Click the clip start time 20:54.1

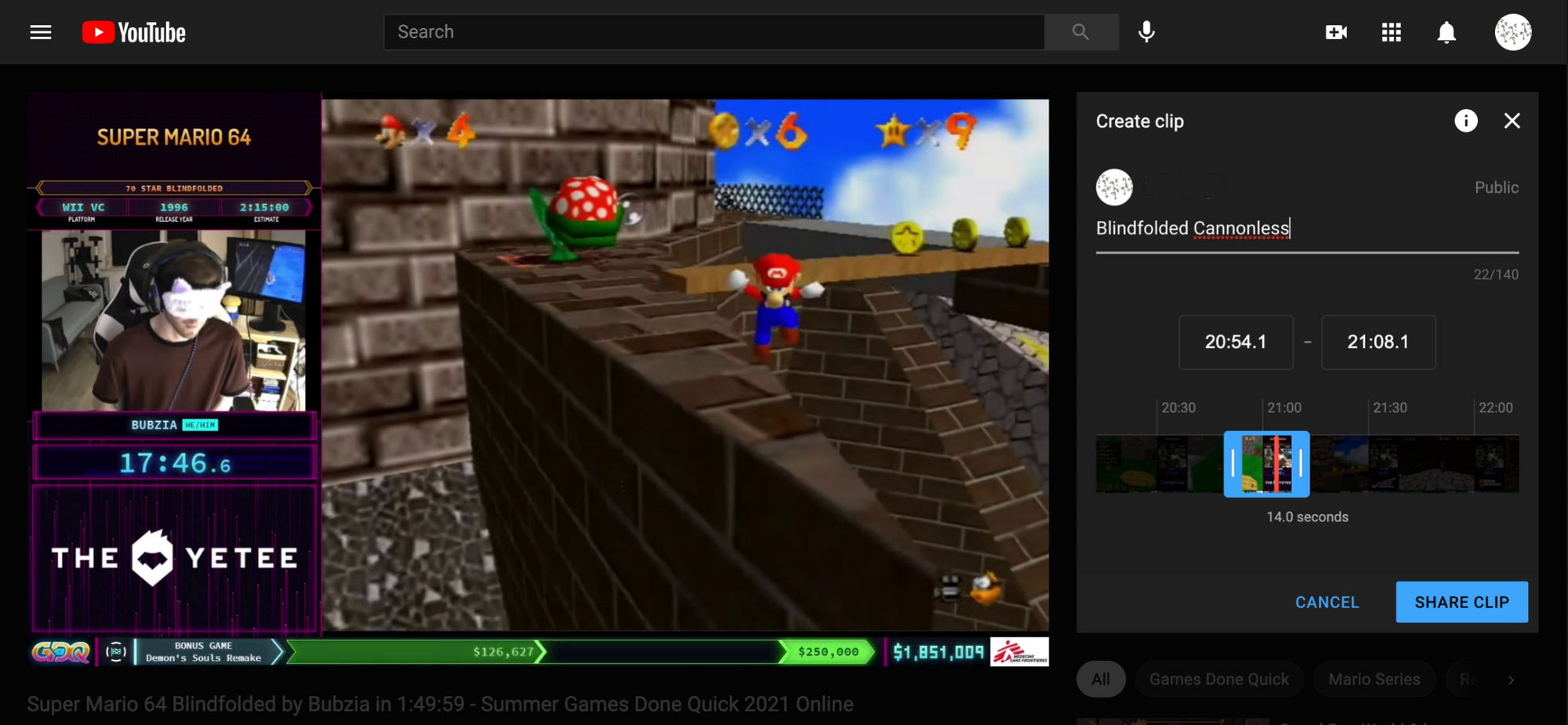pos(1236,343)
